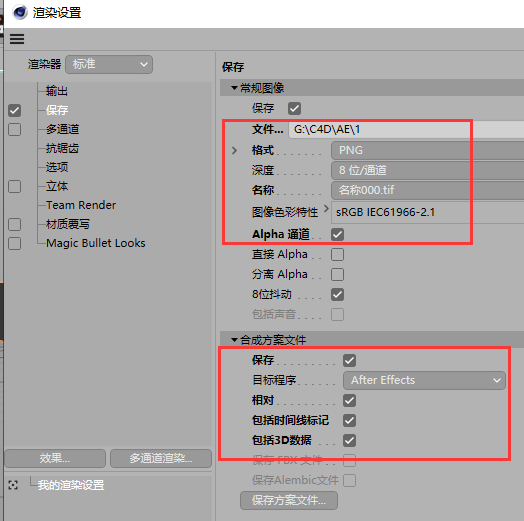Toggle the Alpha 通道 checkbox
This screenshot has width=524, height=521.
(x=337, y=234)
